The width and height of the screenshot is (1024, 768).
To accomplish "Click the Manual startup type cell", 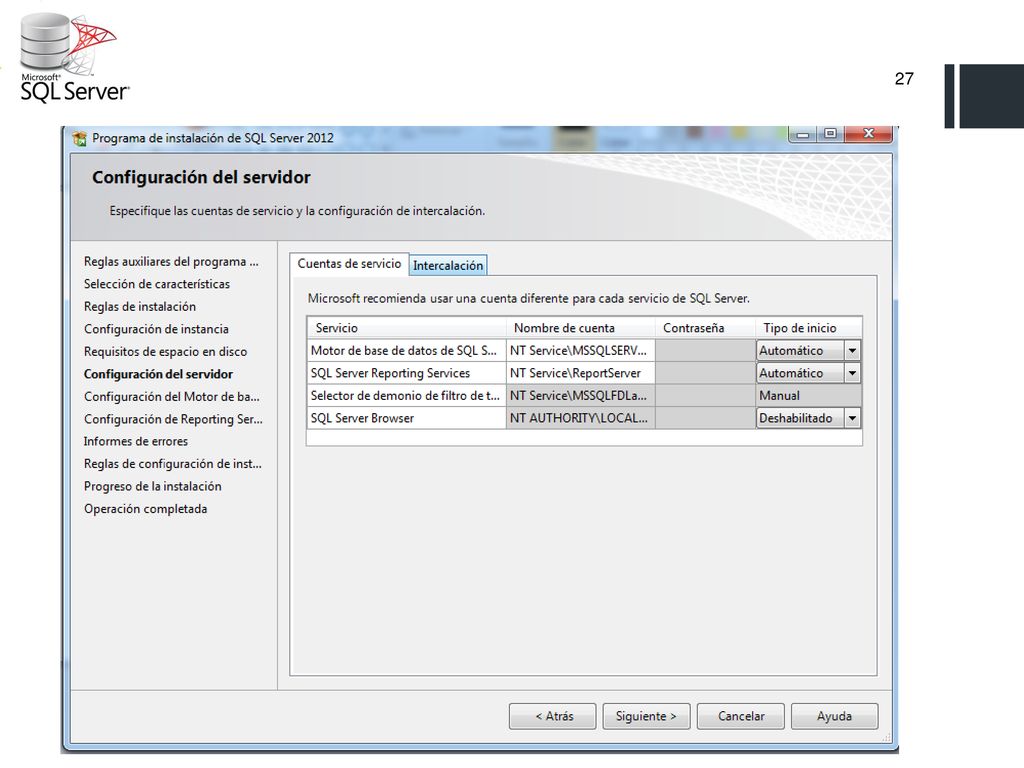I will [x=808, y=396].
